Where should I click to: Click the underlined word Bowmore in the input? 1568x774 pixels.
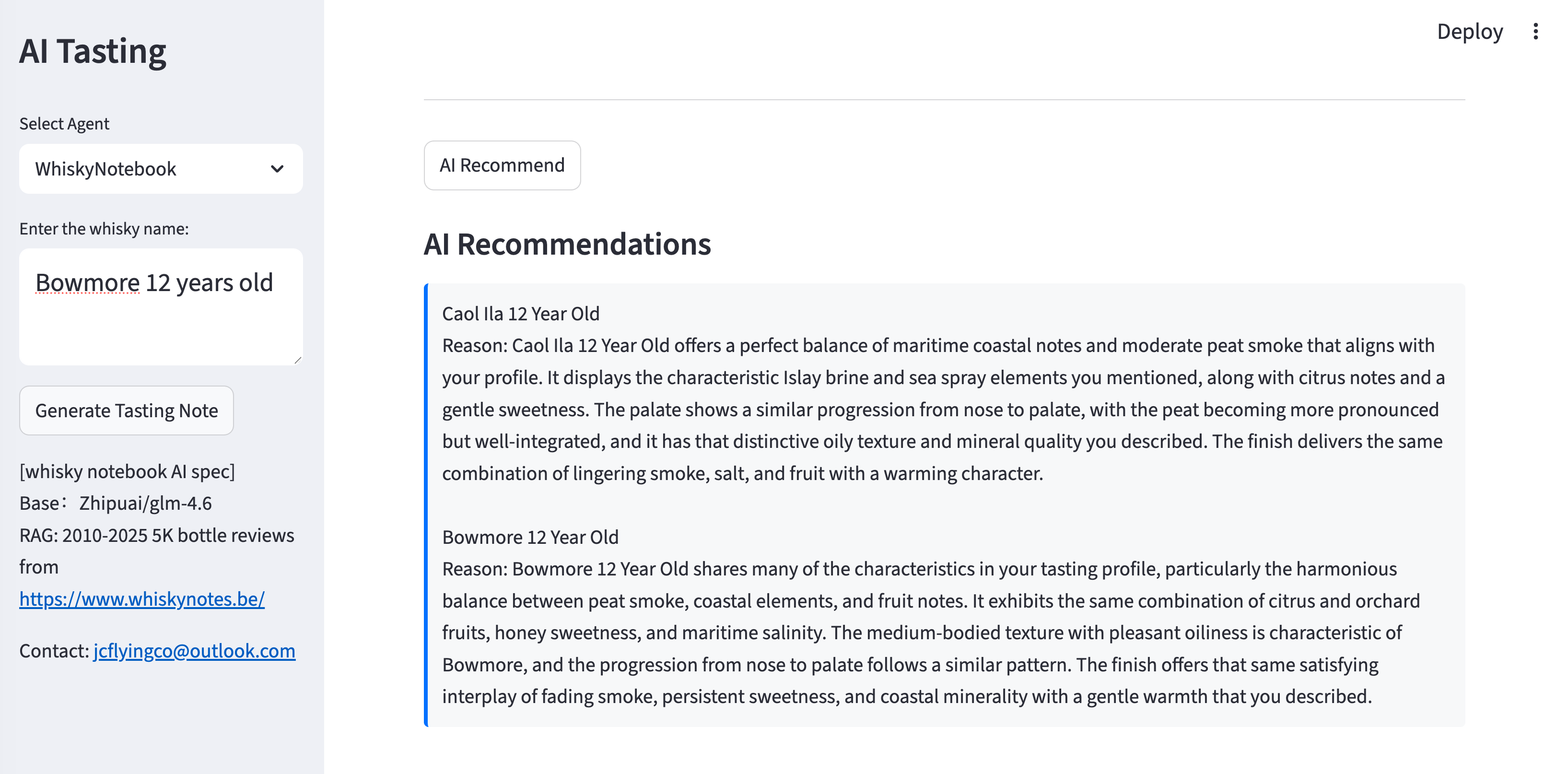88,283
